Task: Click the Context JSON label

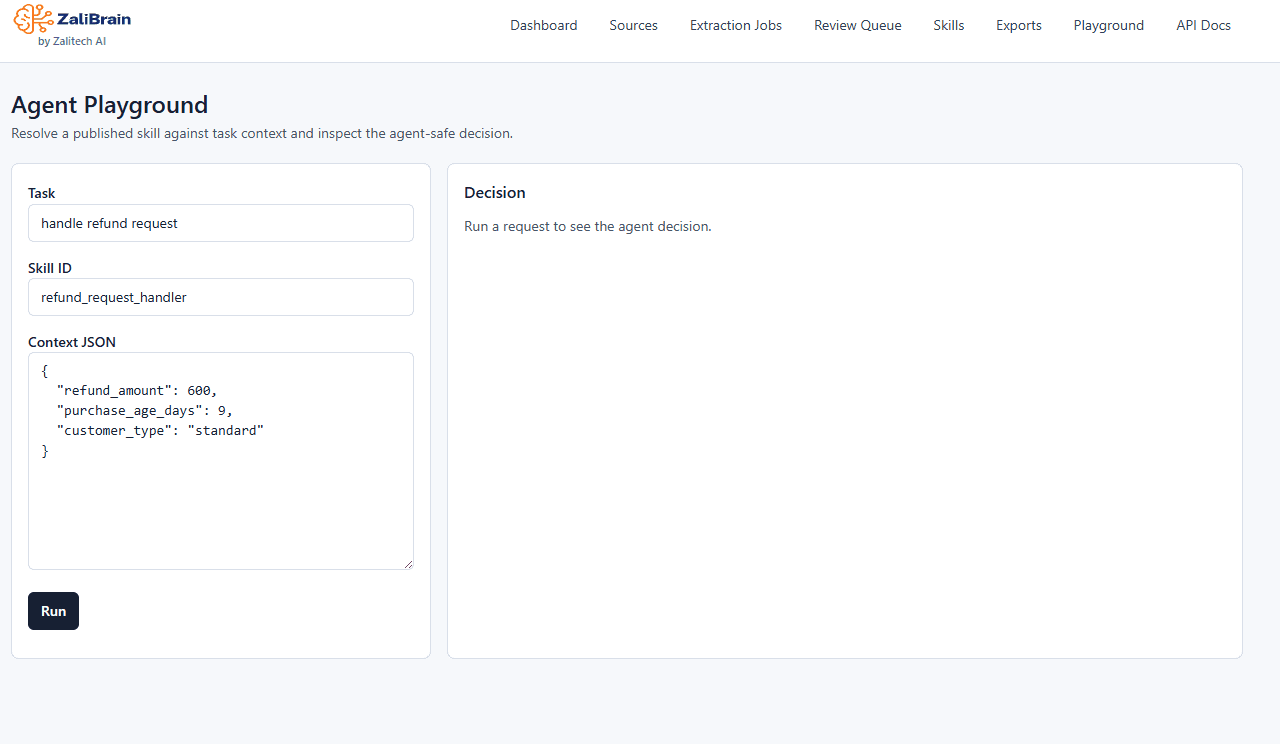Action: click(x=72, y=342)
